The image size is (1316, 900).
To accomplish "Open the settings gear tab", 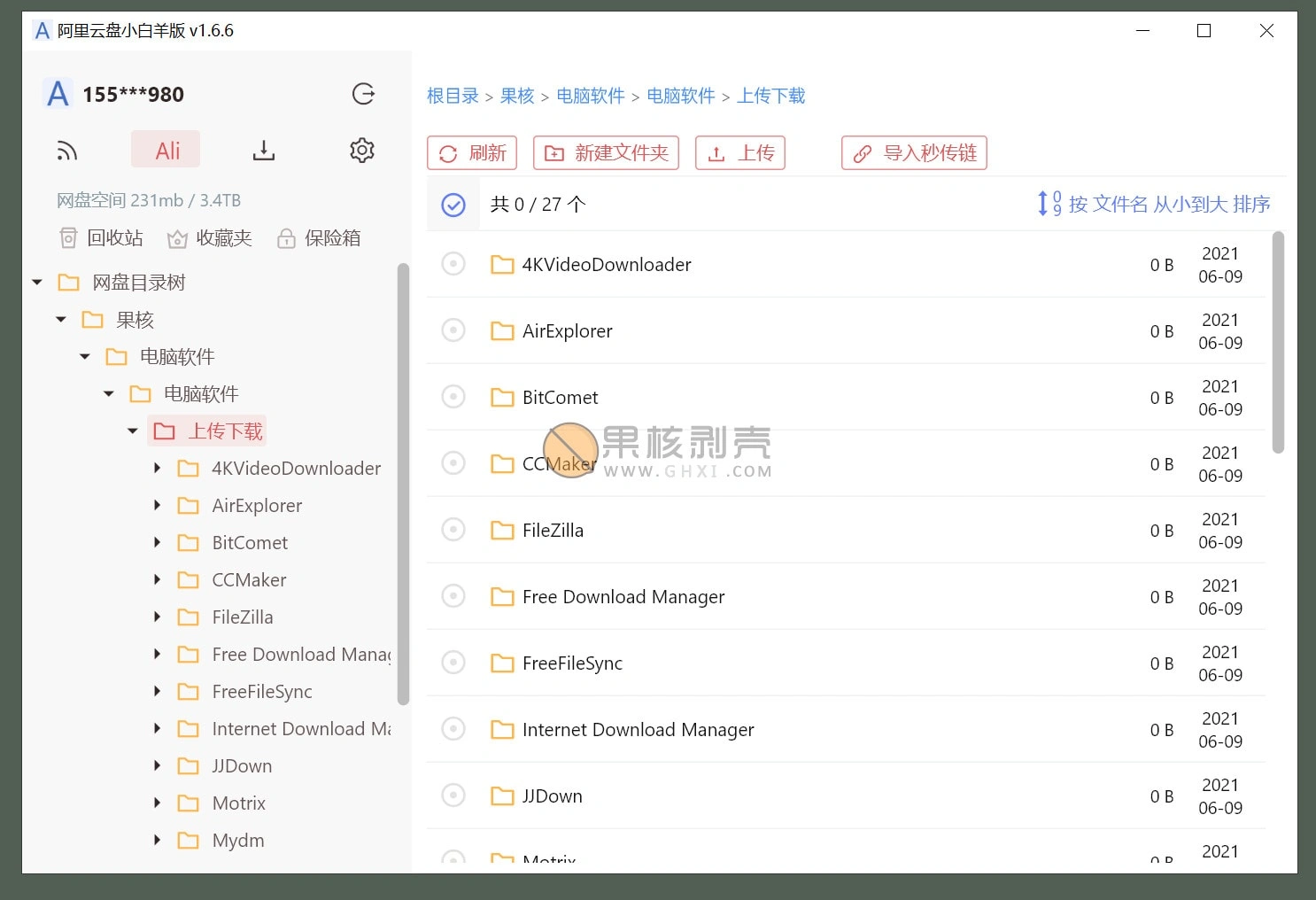I will 362,150.
